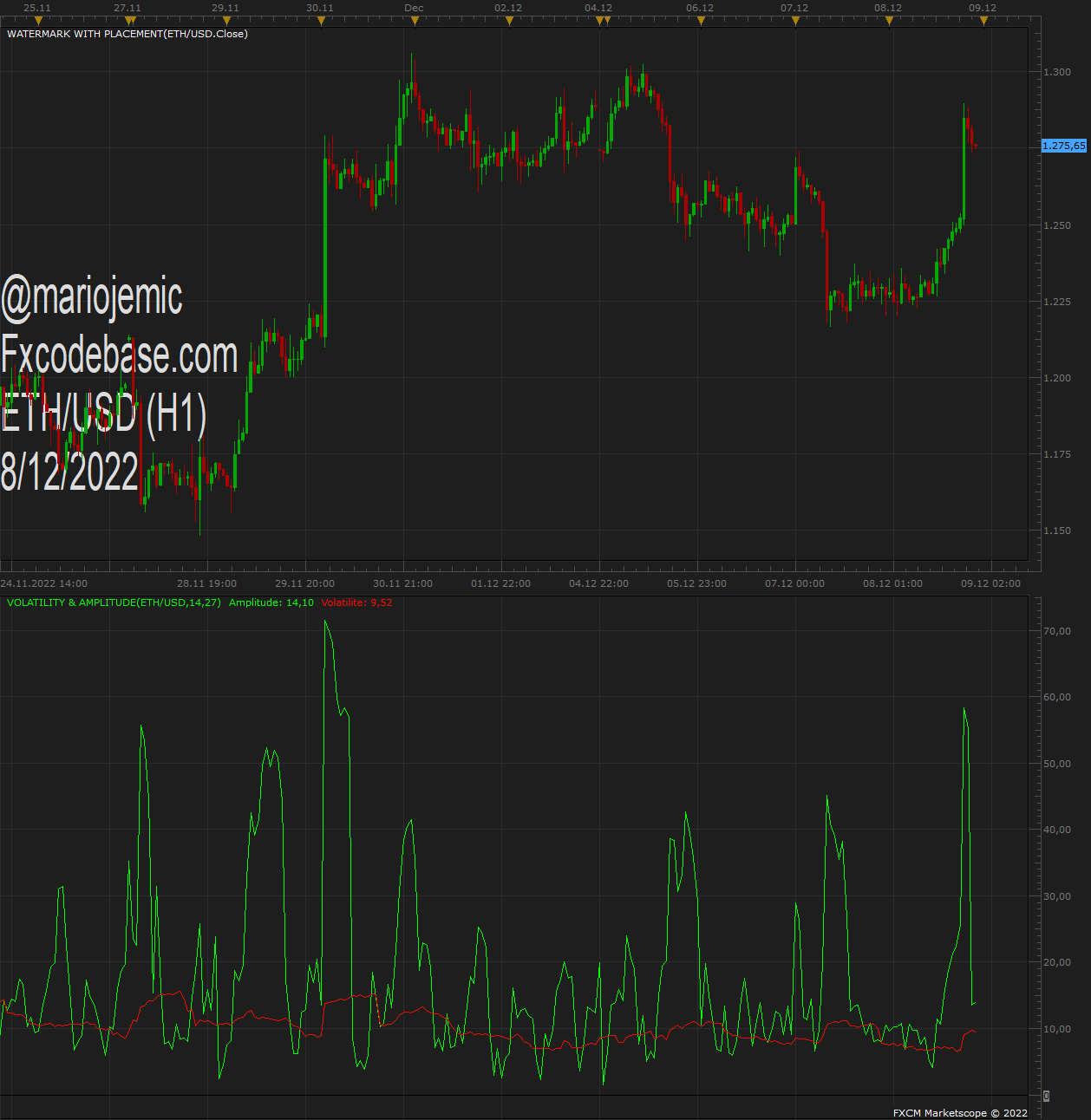Click the 05.12 23:00 time axis label

click(697, 583)
